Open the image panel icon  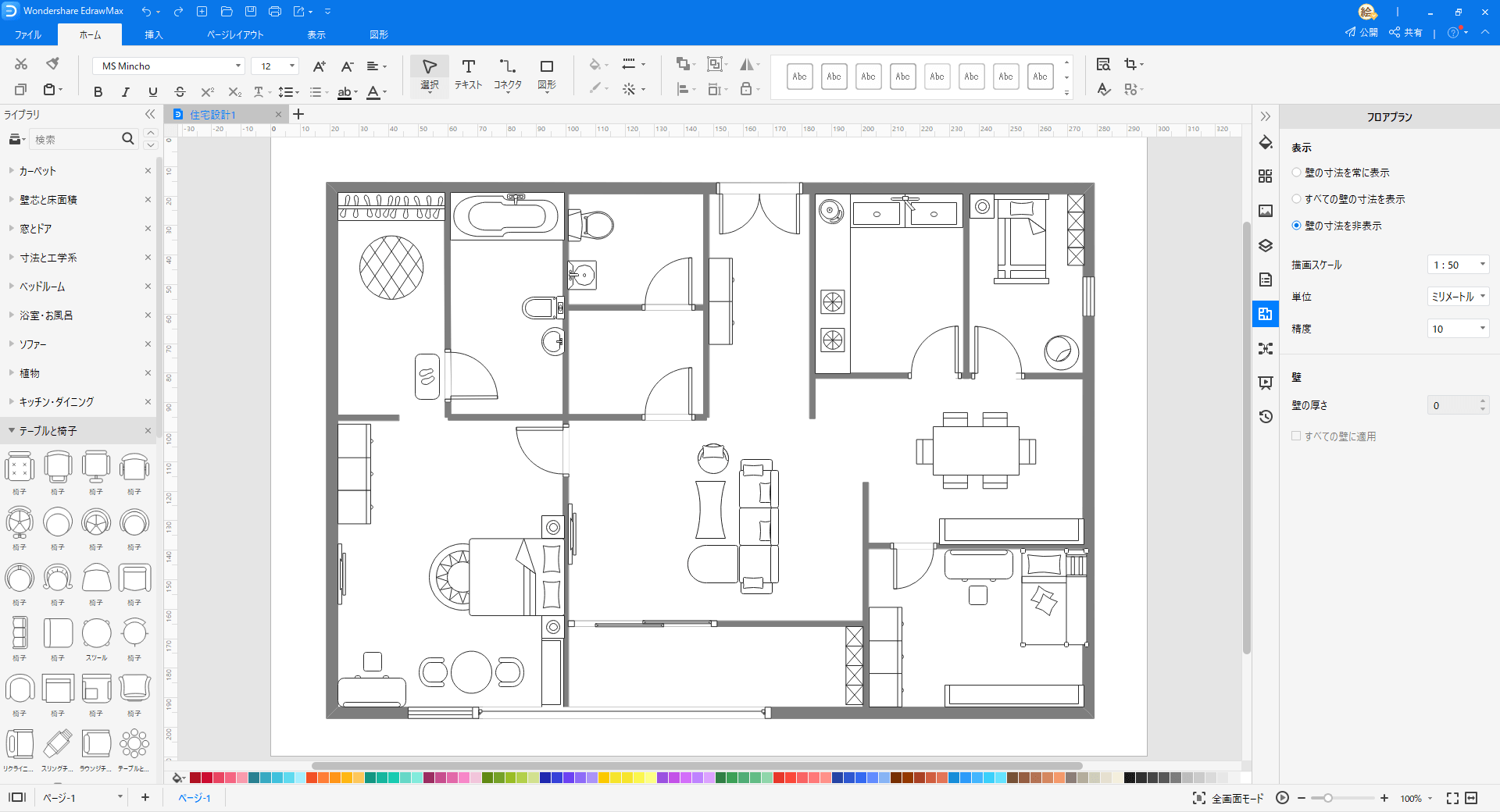[1266, 211]
